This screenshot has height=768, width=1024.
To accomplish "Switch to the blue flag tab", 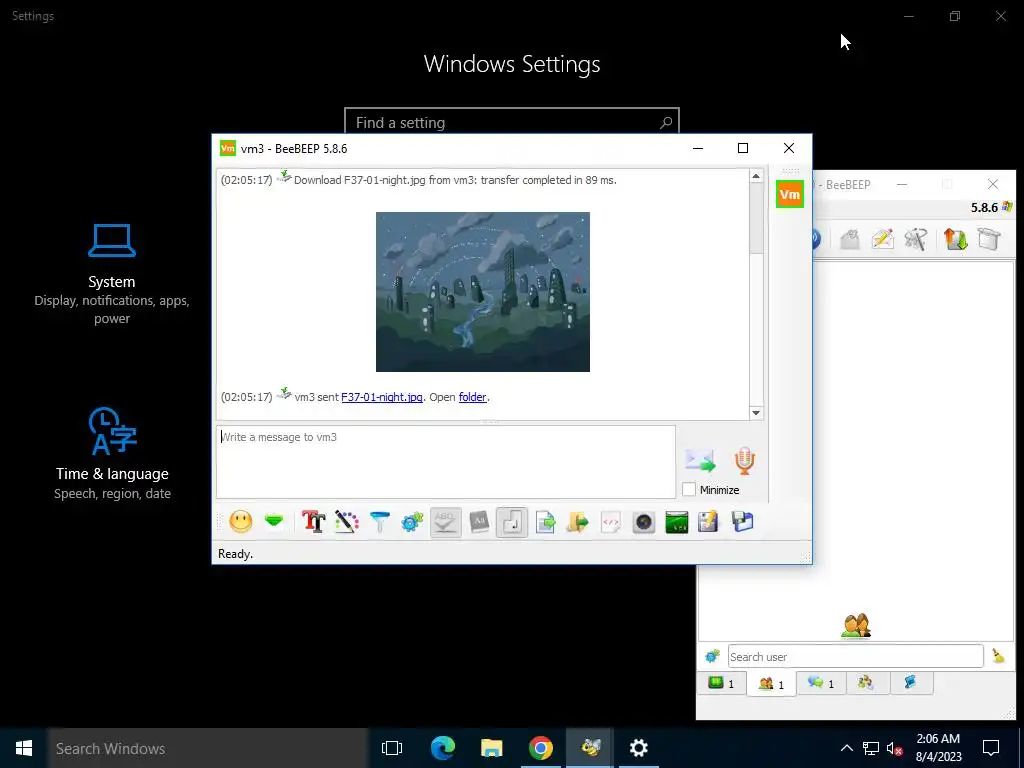I will (910, 683).
